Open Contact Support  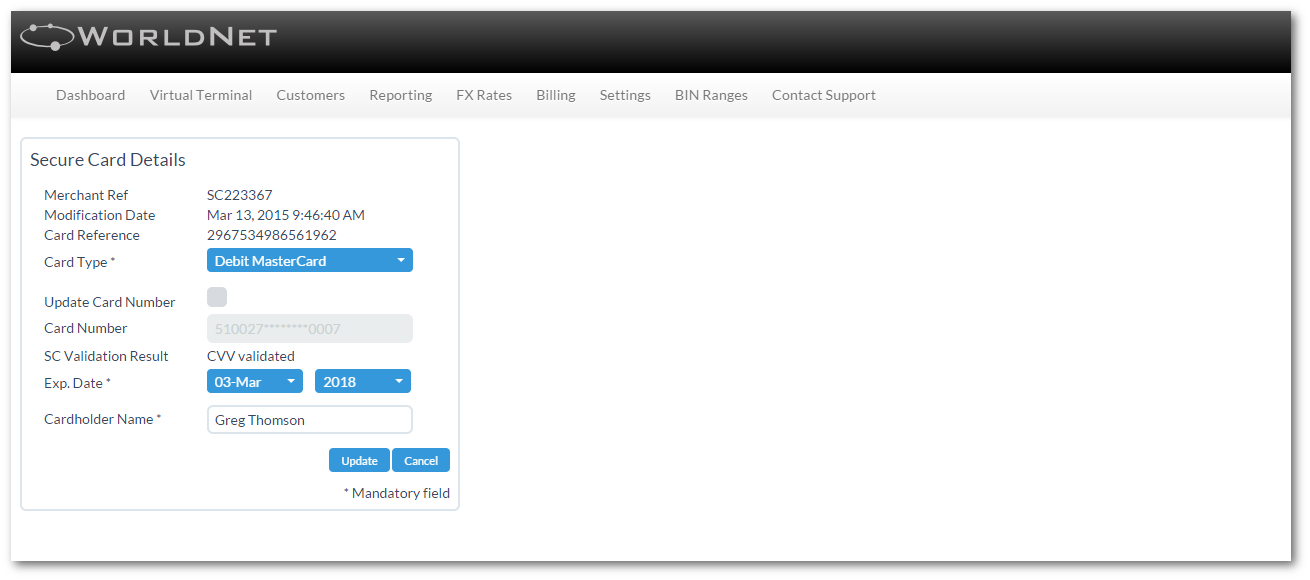823,96
